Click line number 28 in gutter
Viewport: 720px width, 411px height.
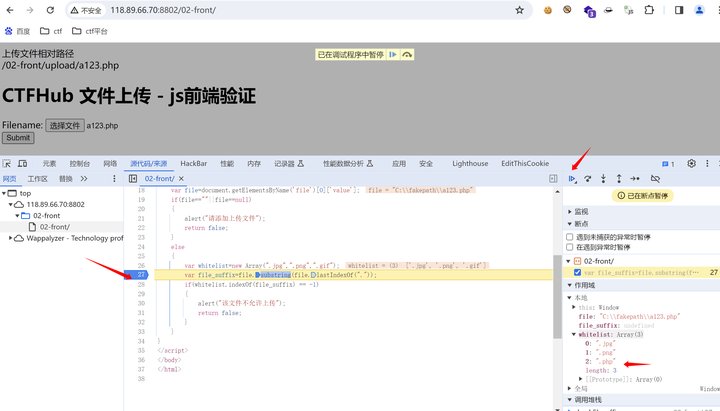(141, 284)
